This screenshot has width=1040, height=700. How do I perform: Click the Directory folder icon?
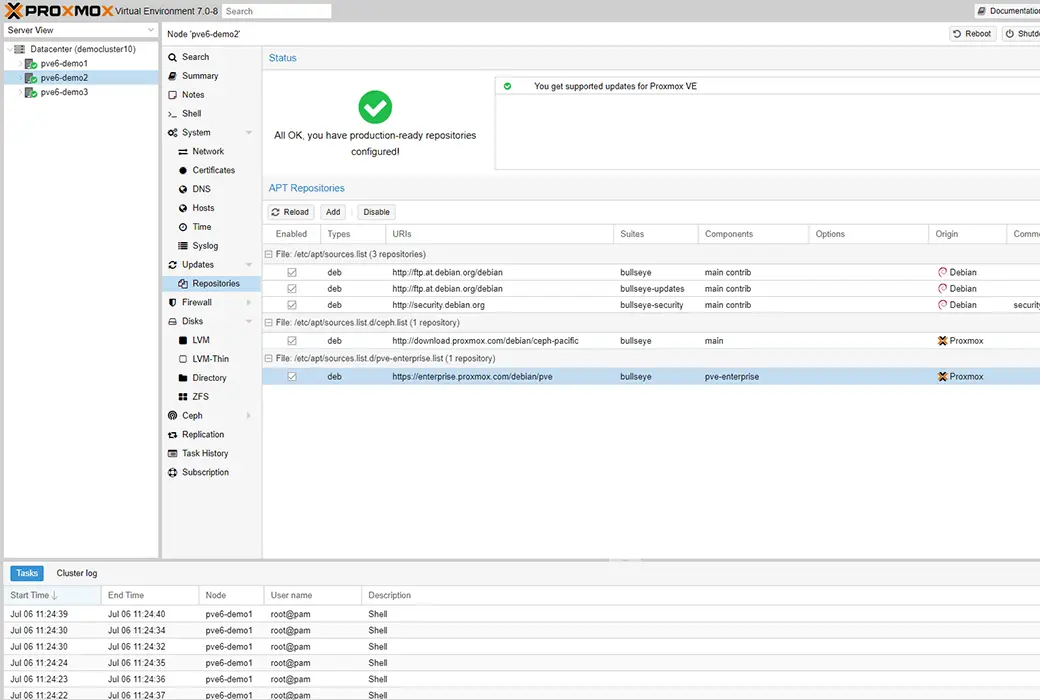coord(183,378)
